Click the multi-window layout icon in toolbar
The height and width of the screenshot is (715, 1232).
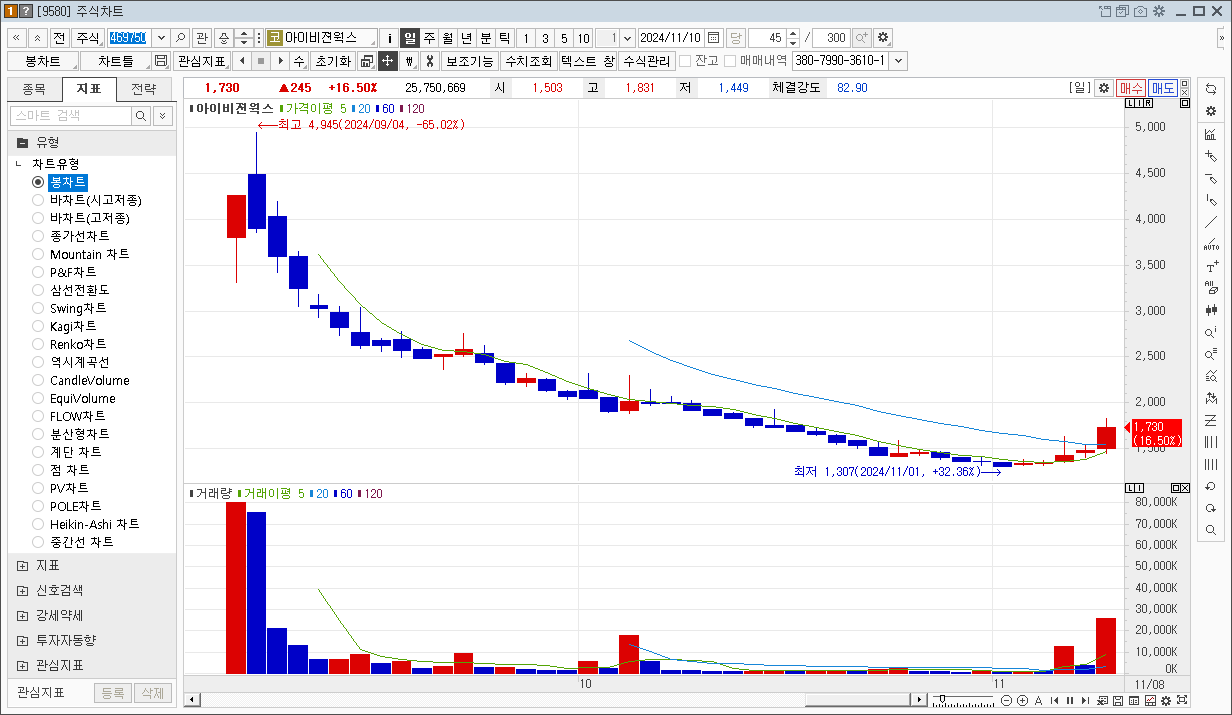point(367,61)
